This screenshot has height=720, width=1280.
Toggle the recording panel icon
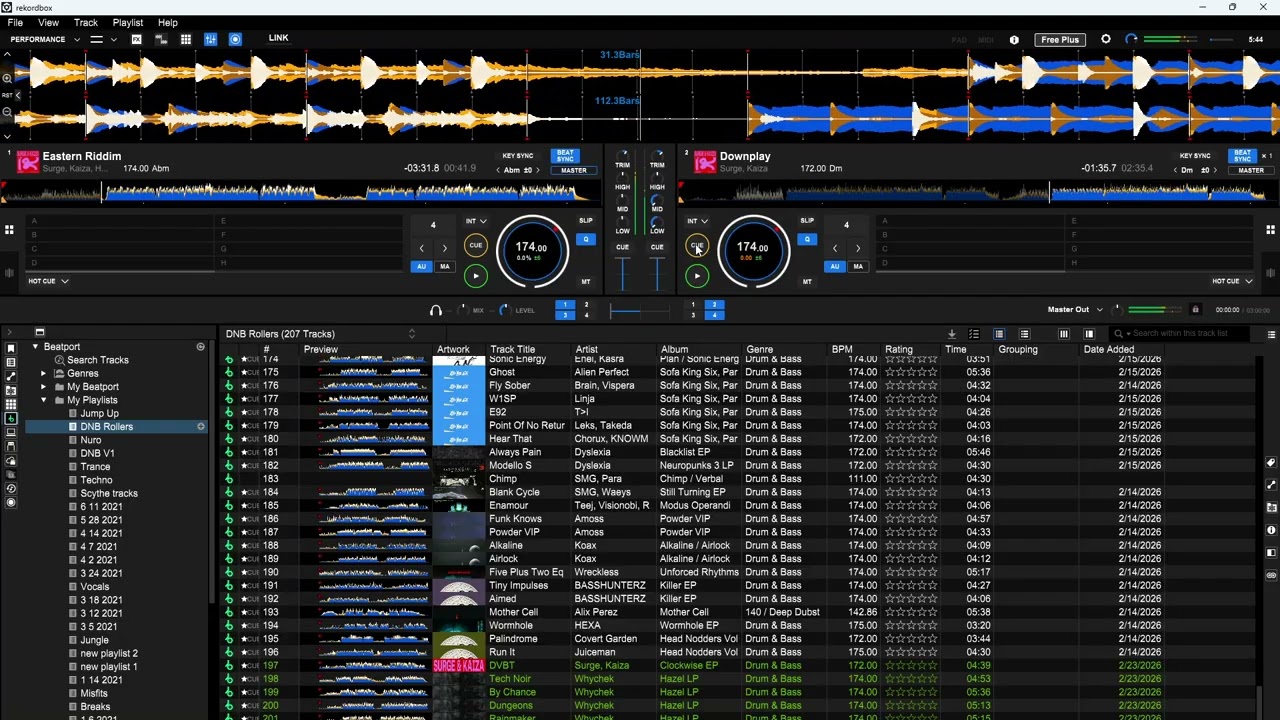point(235,39)
